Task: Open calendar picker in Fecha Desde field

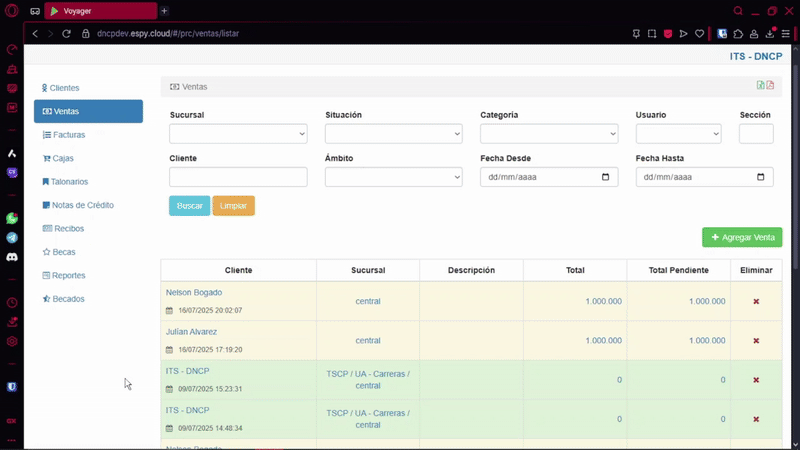Action: click(x=605, y=177)
